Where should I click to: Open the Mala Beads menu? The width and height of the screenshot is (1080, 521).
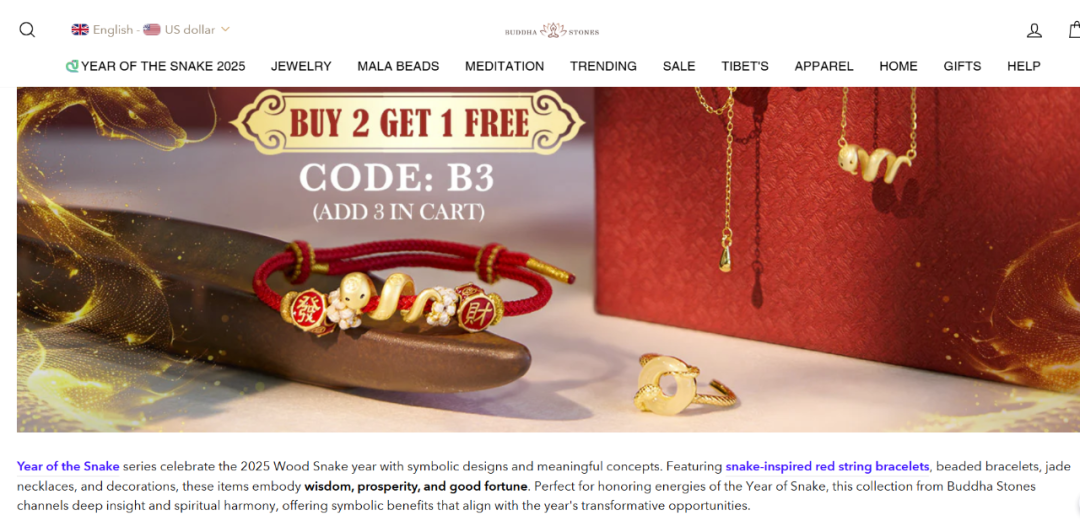(398, 66)
